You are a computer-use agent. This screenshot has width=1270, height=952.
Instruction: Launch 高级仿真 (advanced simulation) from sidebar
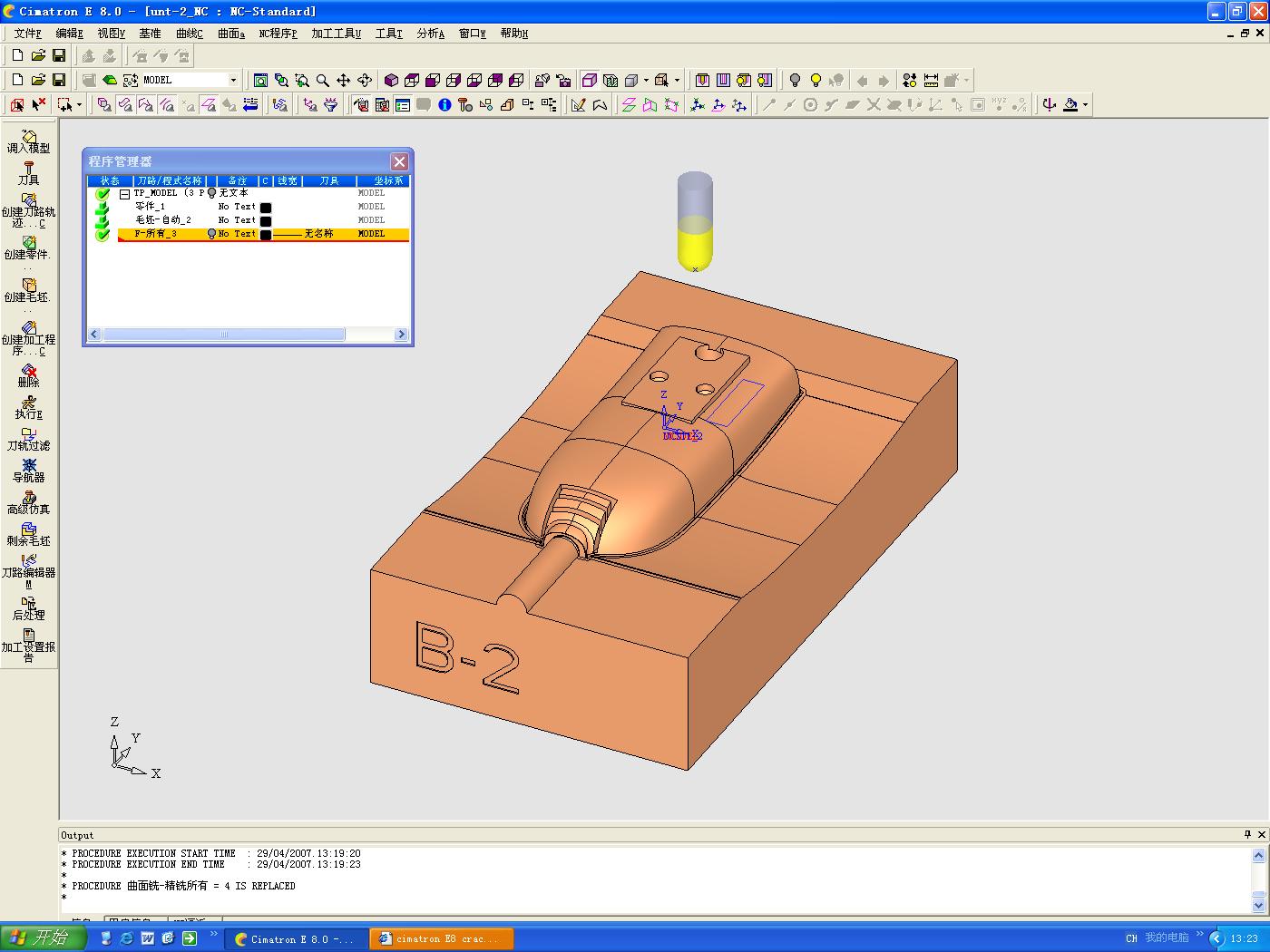[28, 502]
